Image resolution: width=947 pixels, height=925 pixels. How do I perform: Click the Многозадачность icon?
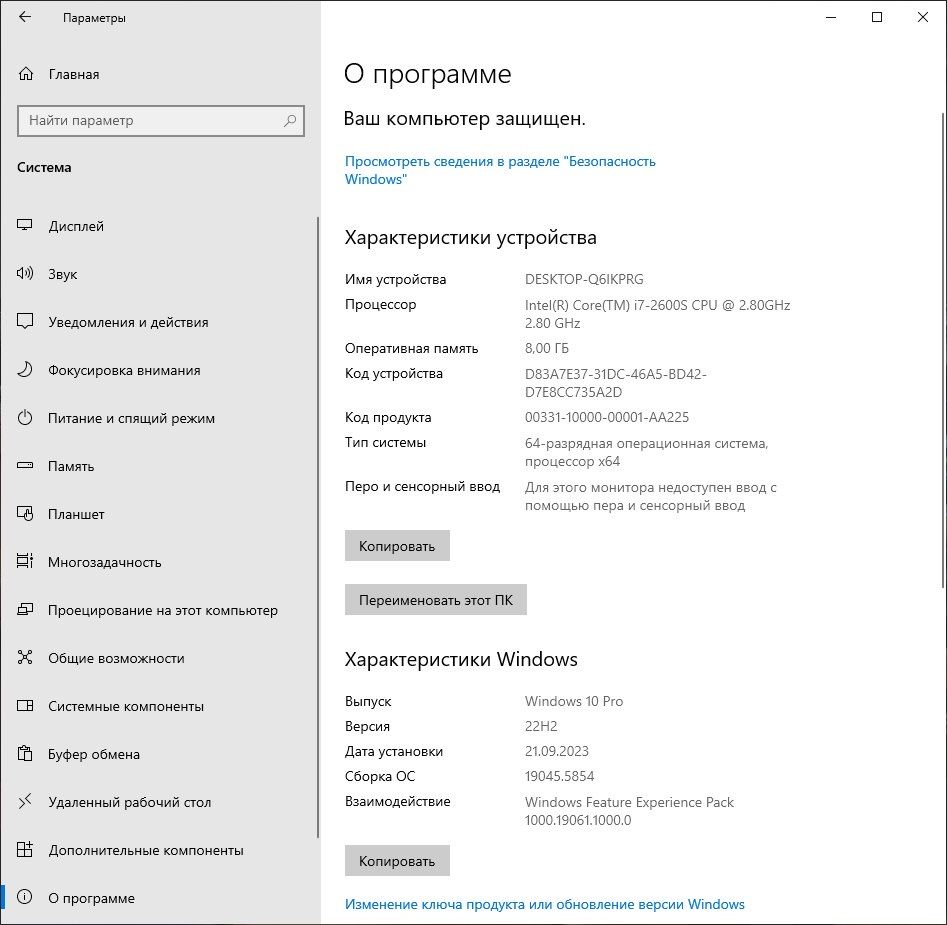click(x=25, y=562)
